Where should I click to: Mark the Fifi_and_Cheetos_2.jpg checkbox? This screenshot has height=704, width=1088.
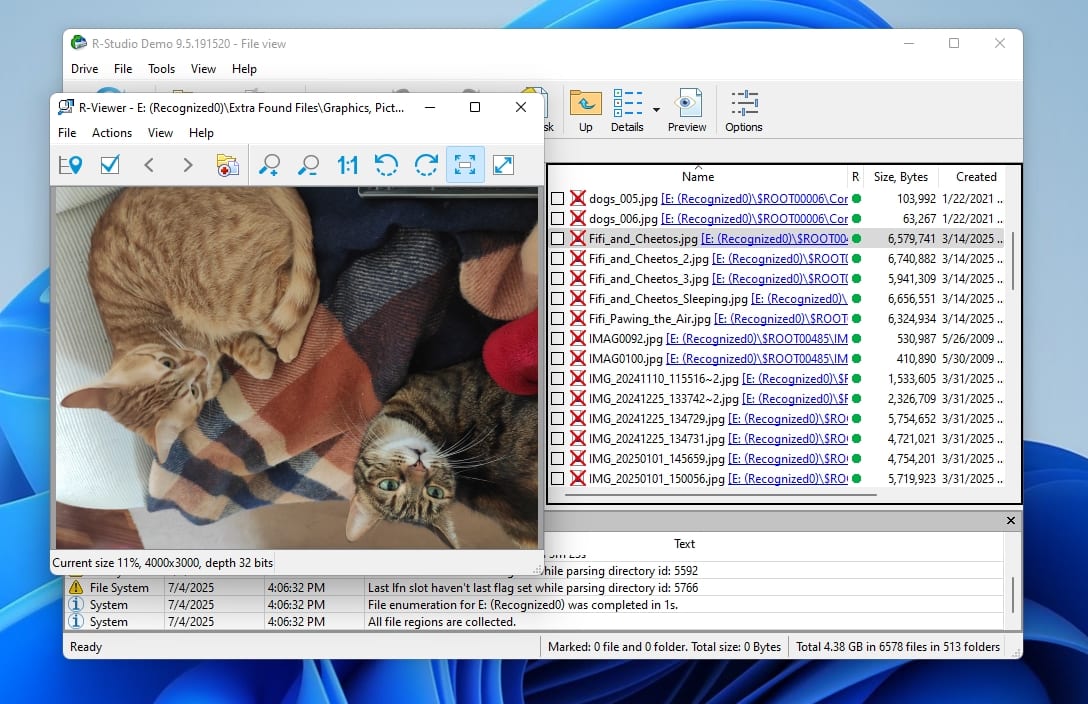(x=557, y=259)
